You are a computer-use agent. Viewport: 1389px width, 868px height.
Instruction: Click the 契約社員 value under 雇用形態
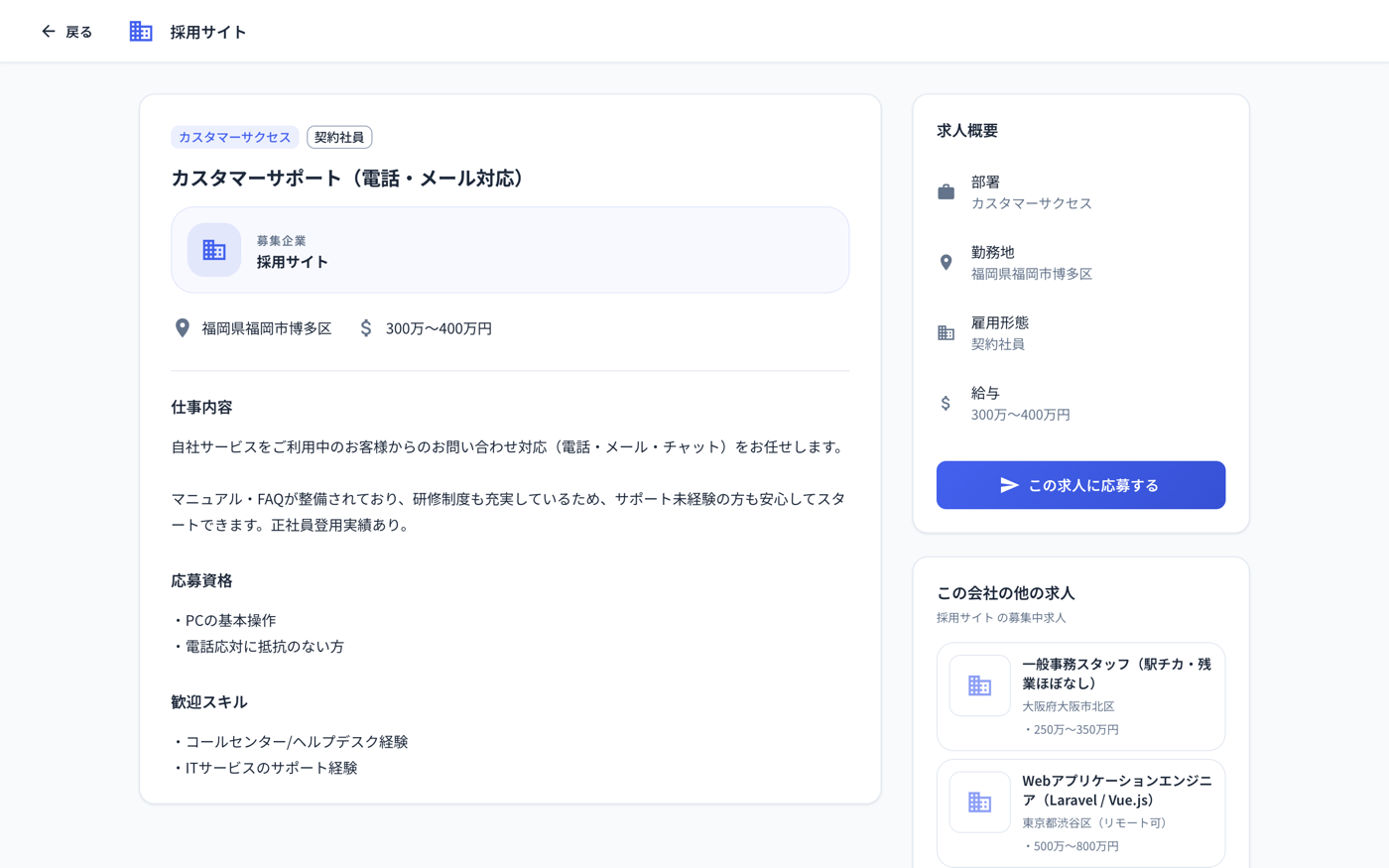click(x=998, y=344)
